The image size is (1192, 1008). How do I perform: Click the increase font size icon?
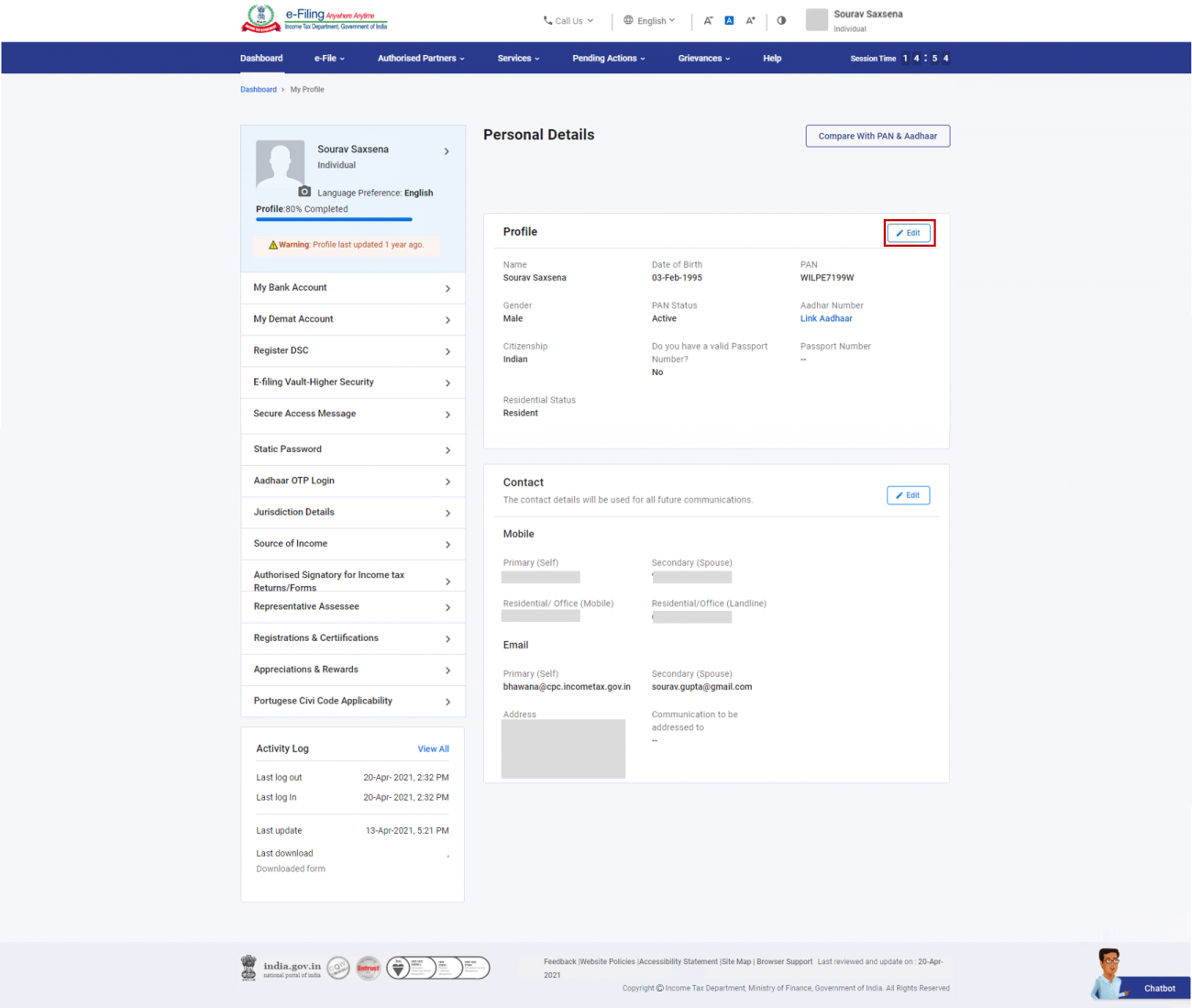[750, 20]
